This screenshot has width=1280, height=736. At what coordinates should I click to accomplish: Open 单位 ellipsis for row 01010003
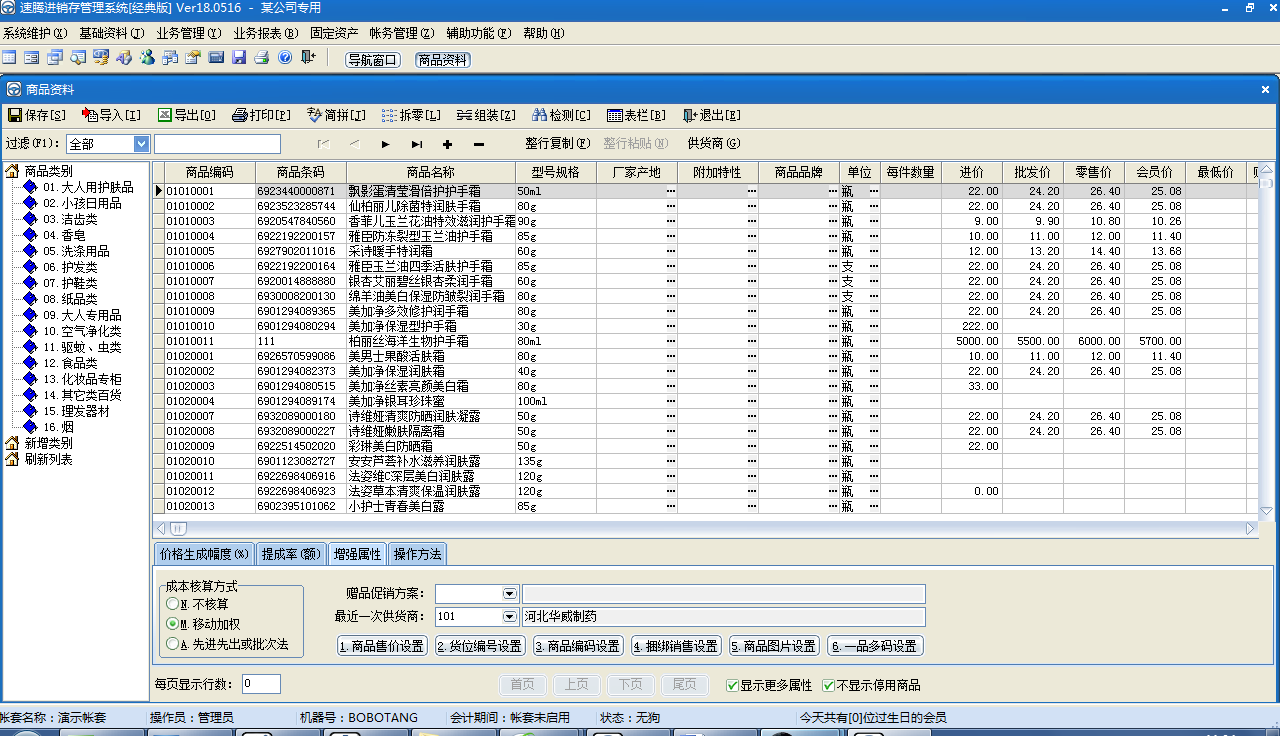coord(873,220)
